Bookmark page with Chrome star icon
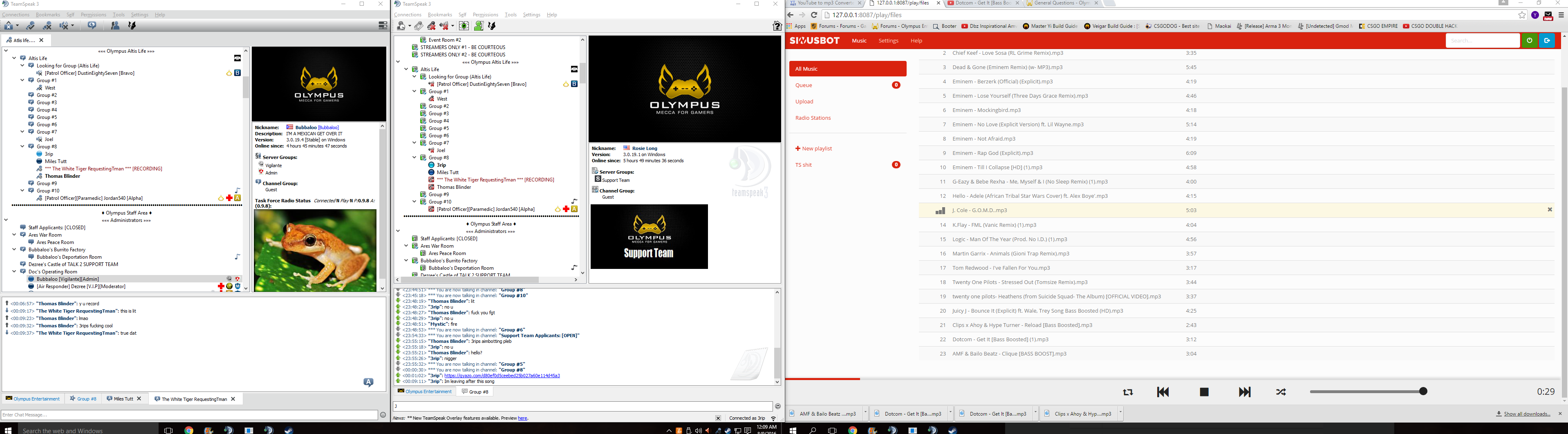 (x=1522, y=15)
